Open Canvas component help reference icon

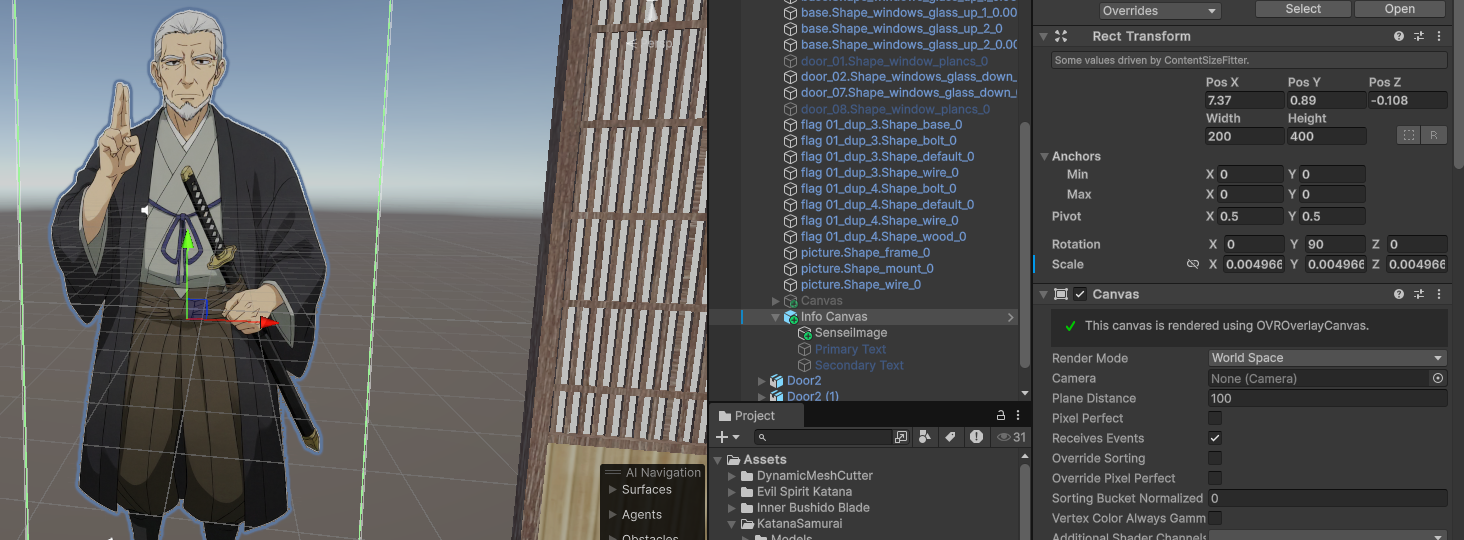click(1399, 294)
